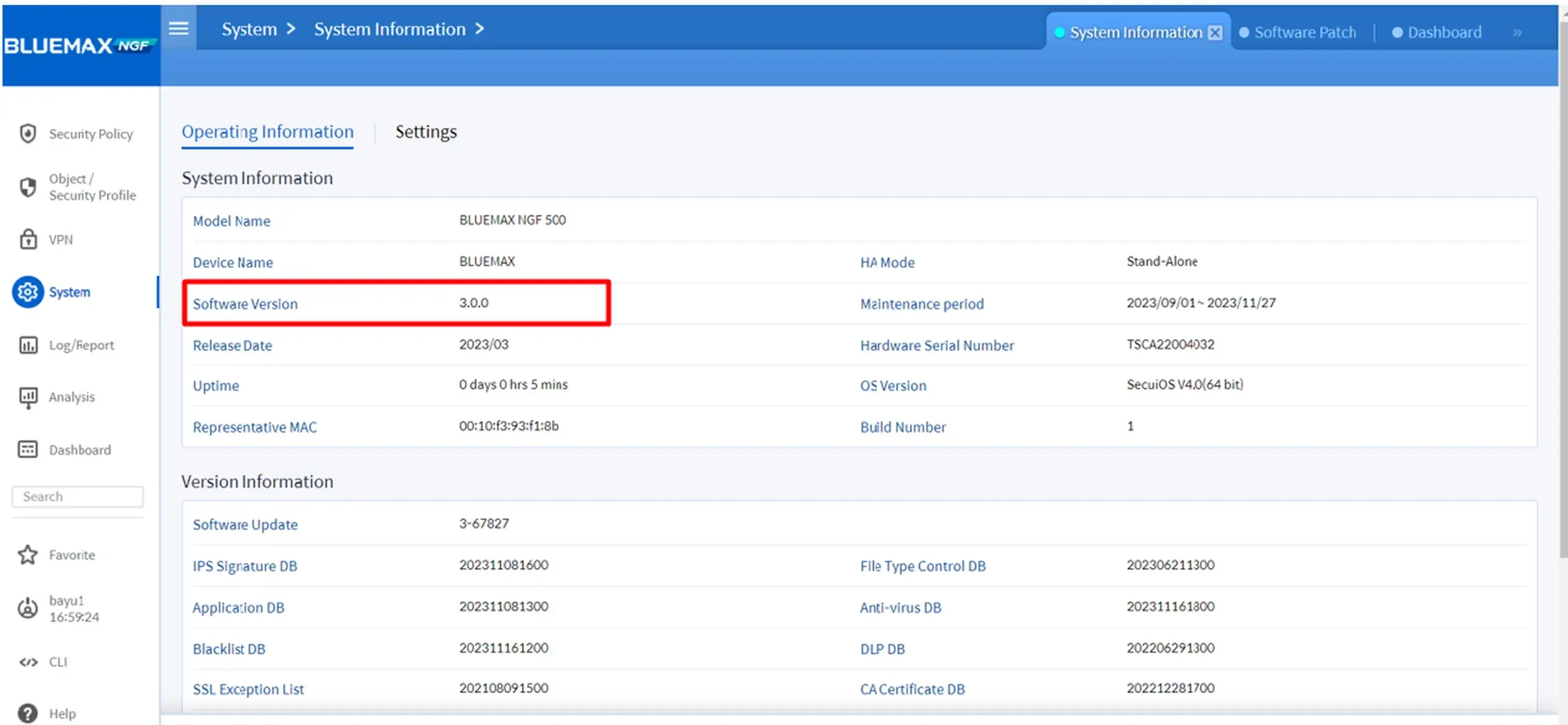Select OS Version SecuiOS V4.0(64 bit)

pos(1185,384)
